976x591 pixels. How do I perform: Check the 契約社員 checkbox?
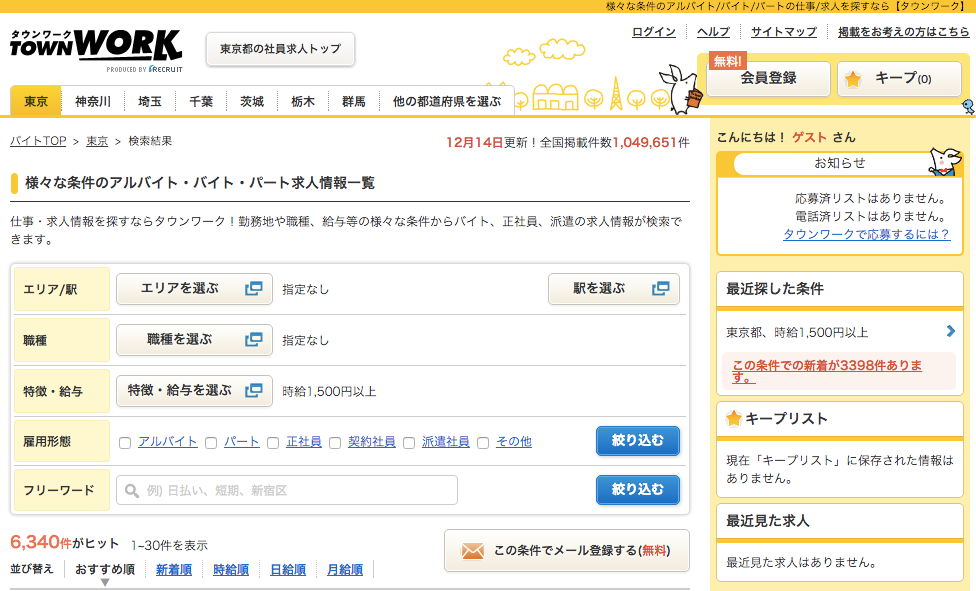pyautogui.click(x=335, y=443)
